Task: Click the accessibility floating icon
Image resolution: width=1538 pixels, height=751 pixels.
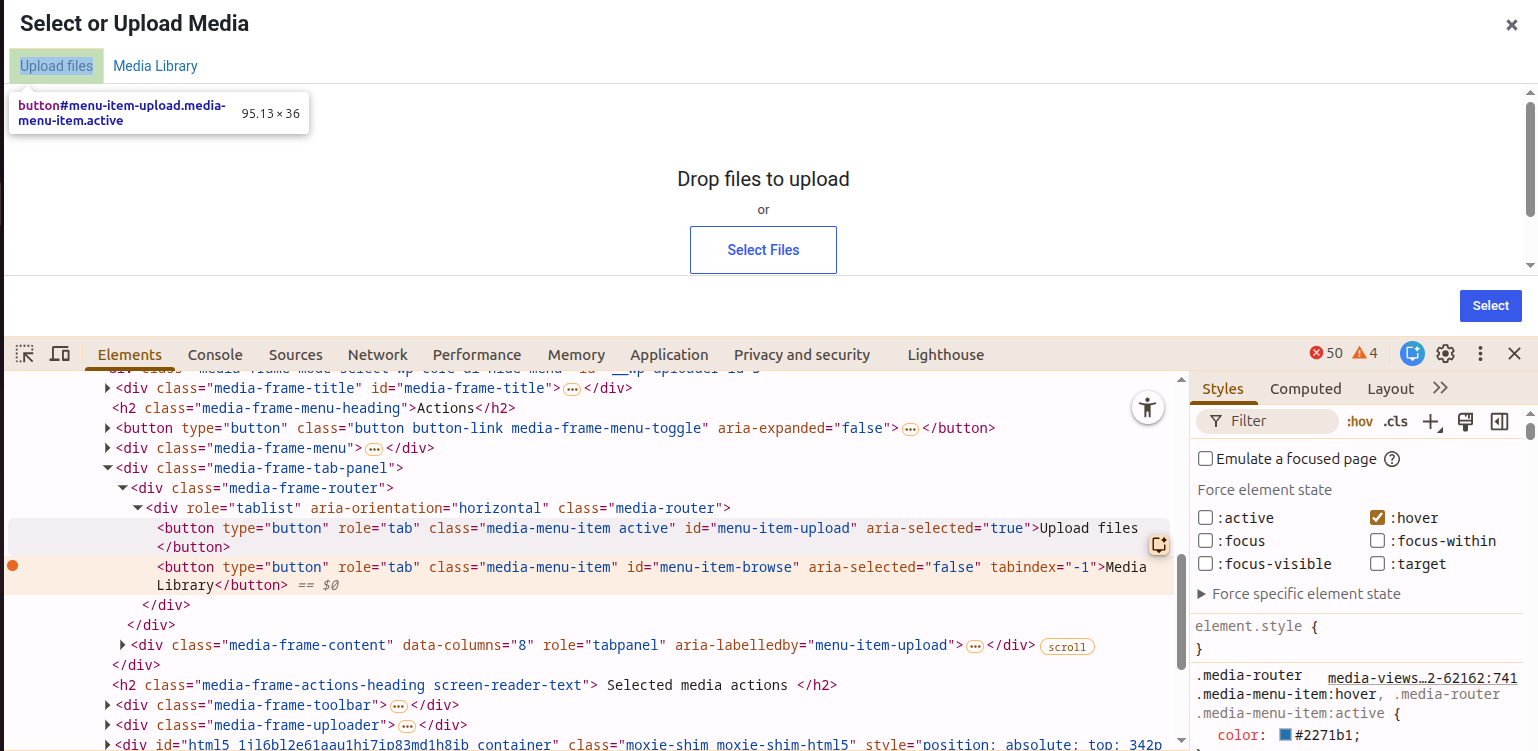Action: pos(1148,407)
